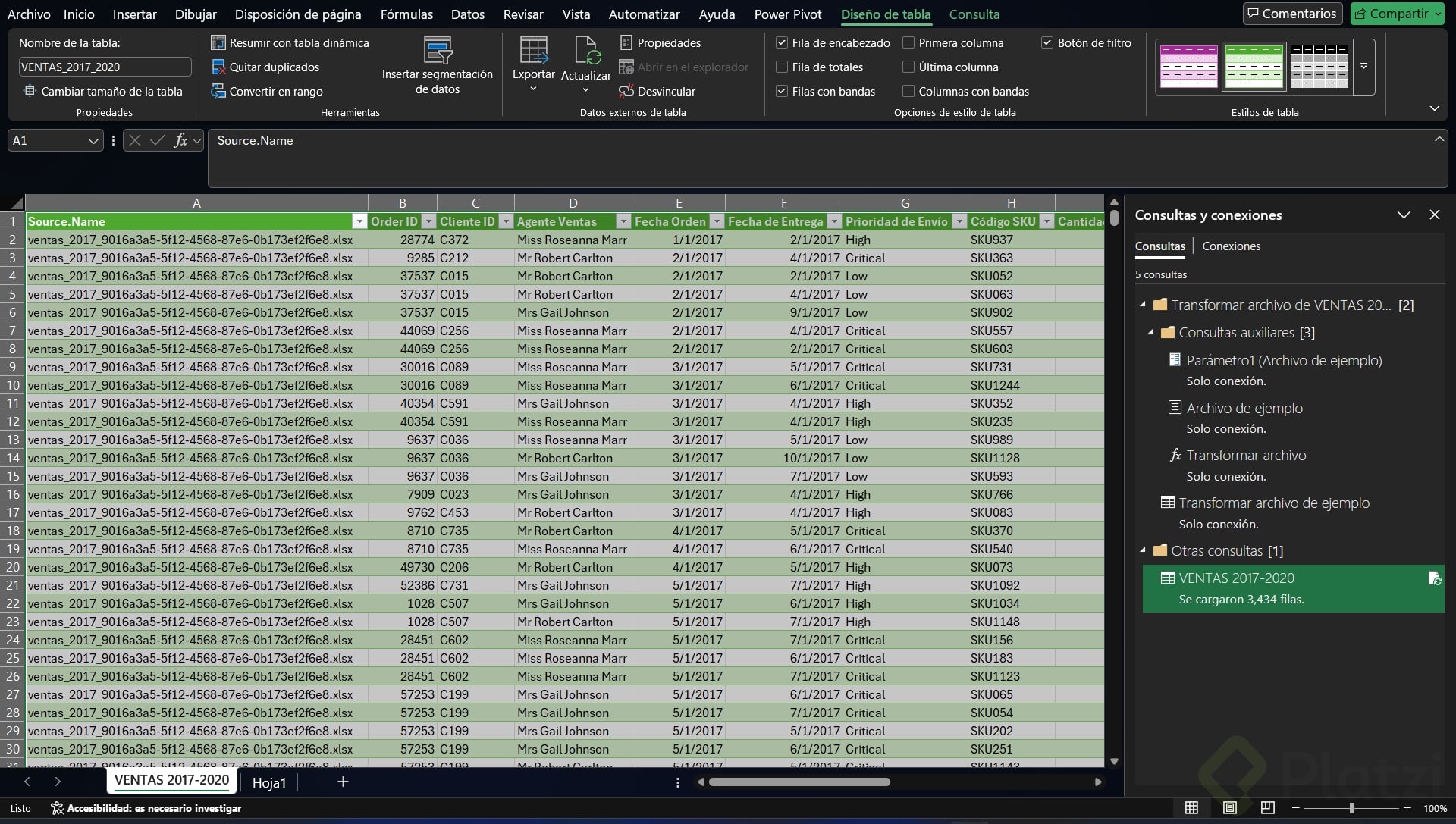Uncheck the Filas con bandas option
The height and width of the screenshot is (824, 1456).
tap(782, 92)
